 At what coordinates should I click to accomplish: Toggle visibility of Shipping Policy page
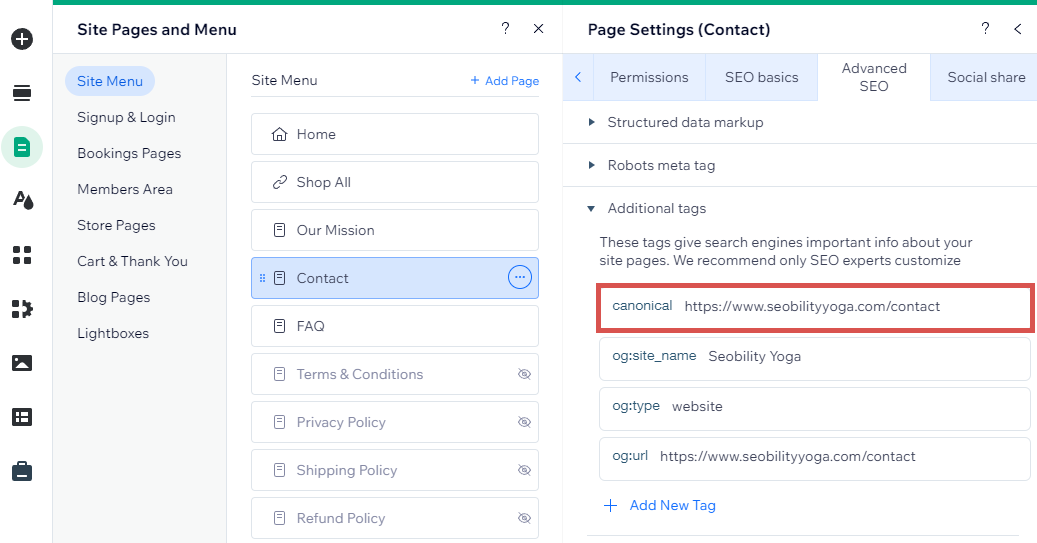tap(524, 470)
